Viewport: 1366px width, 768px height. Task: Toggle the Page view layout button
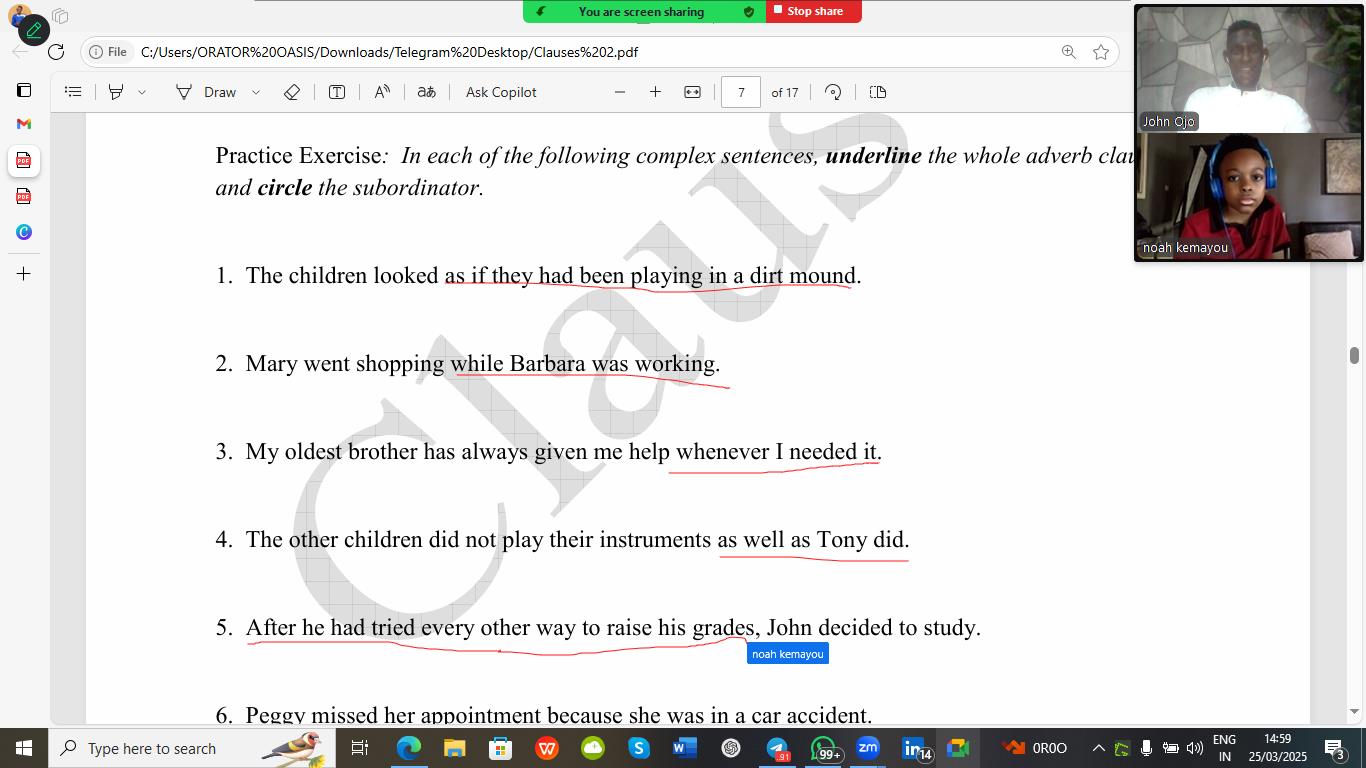(x=878, y=92)
